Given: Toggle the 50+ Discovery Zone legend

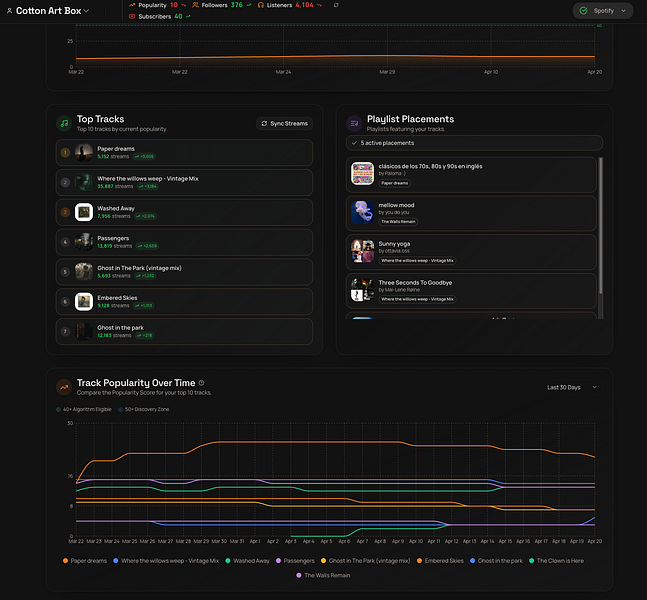Looking at the screenshot, I should coord(144,409).
